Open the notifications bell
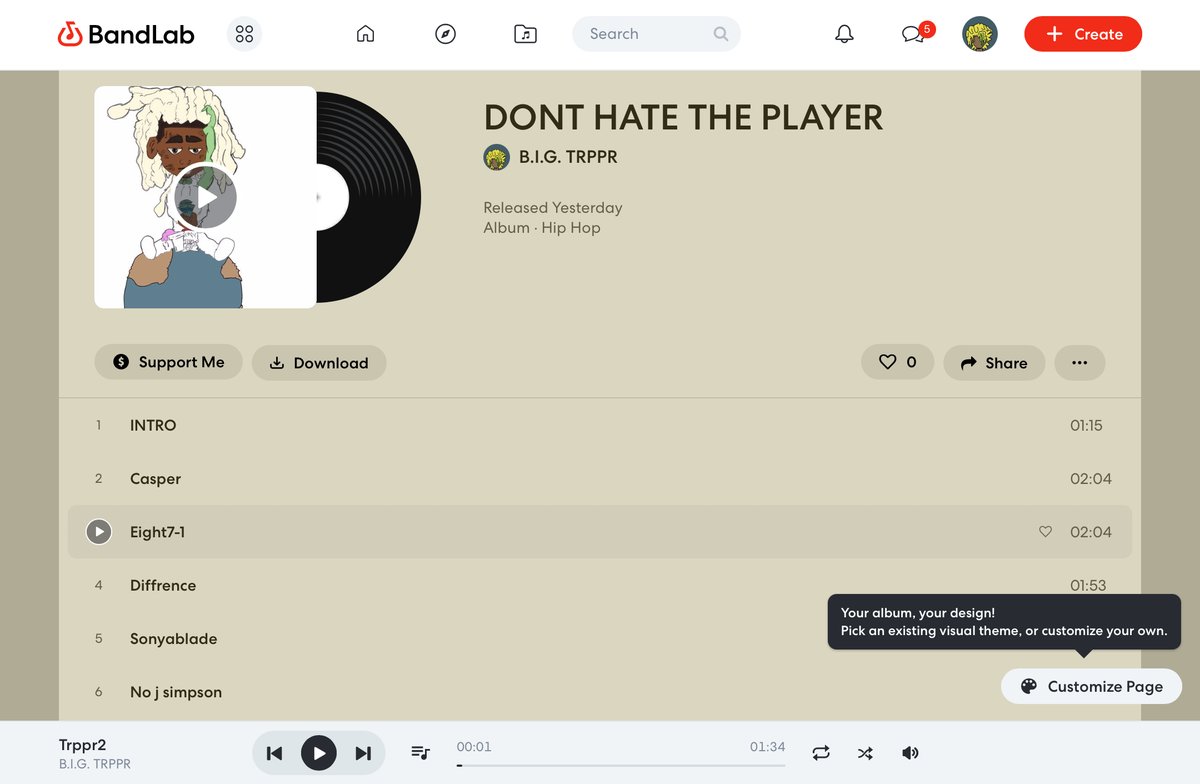 coord(845,34)
